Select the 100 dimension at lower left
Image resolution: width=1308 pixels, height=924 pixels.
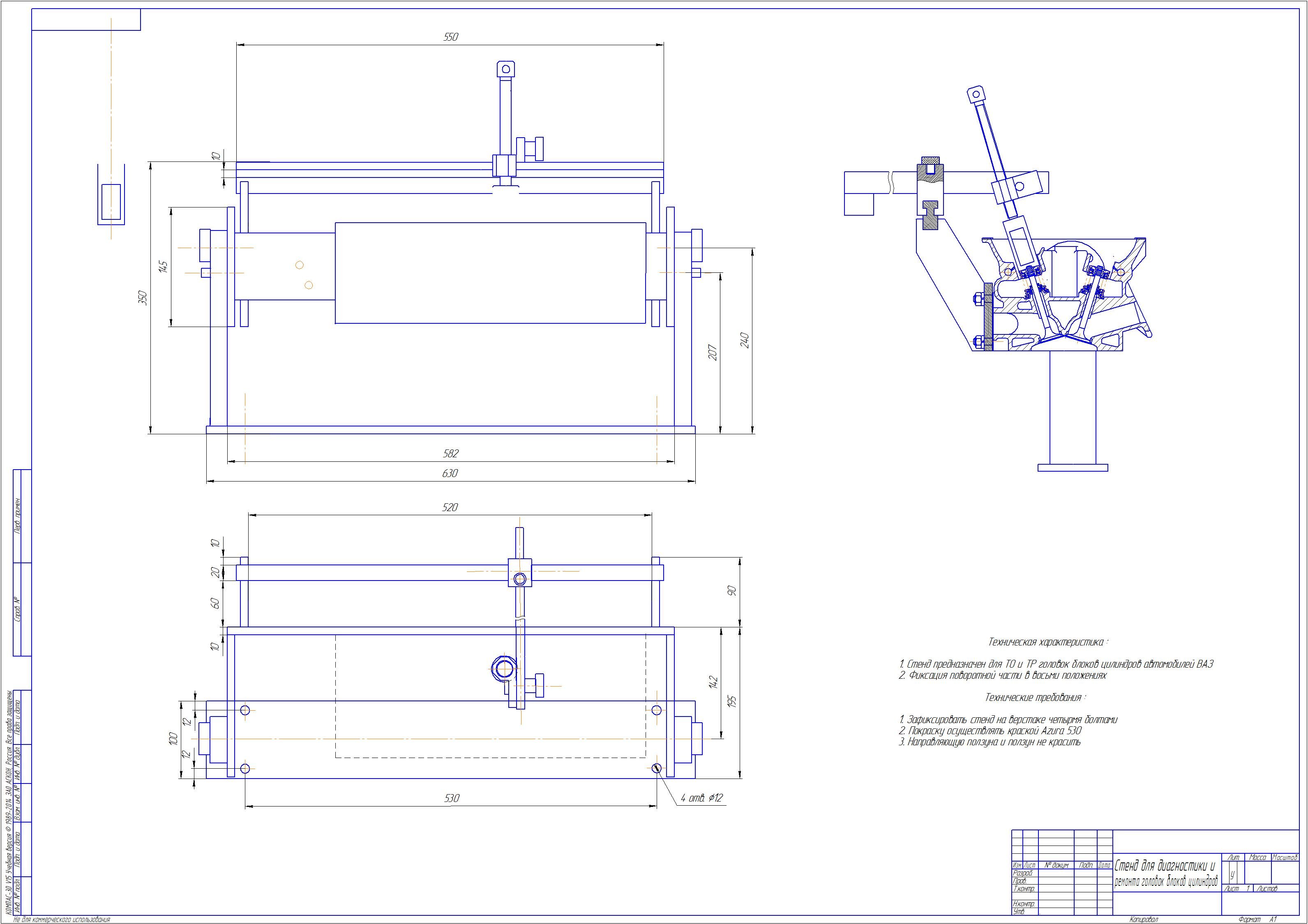point(174,739)
